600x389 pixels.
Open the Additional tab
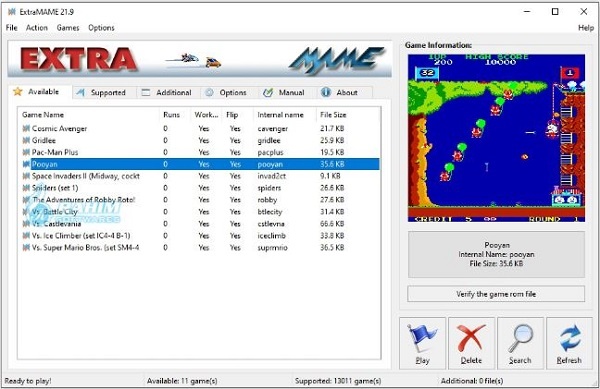pos(168,93)
